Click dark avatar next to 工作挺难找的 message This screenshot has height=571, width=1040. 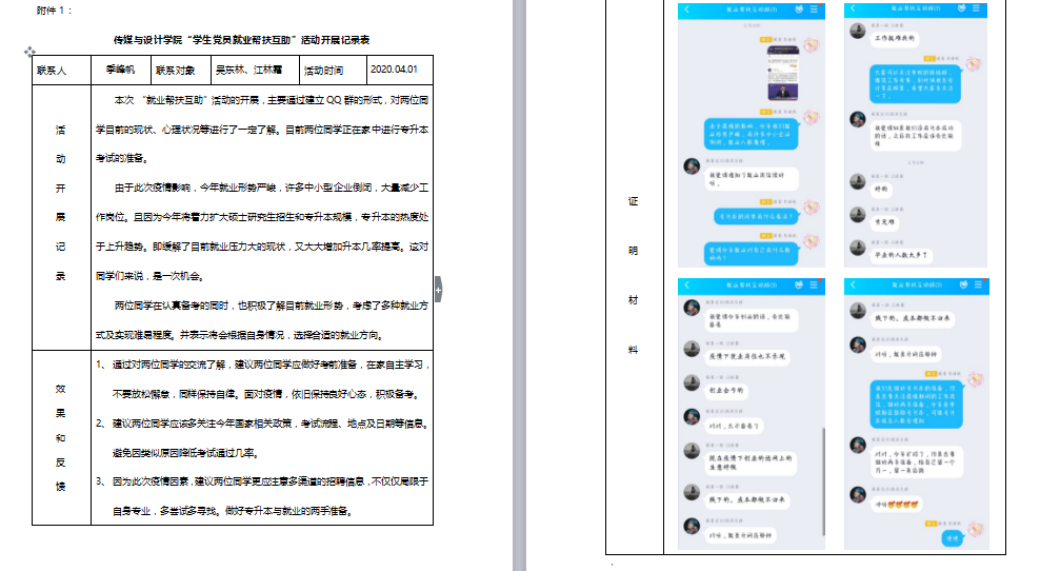[x=857, y=30]
